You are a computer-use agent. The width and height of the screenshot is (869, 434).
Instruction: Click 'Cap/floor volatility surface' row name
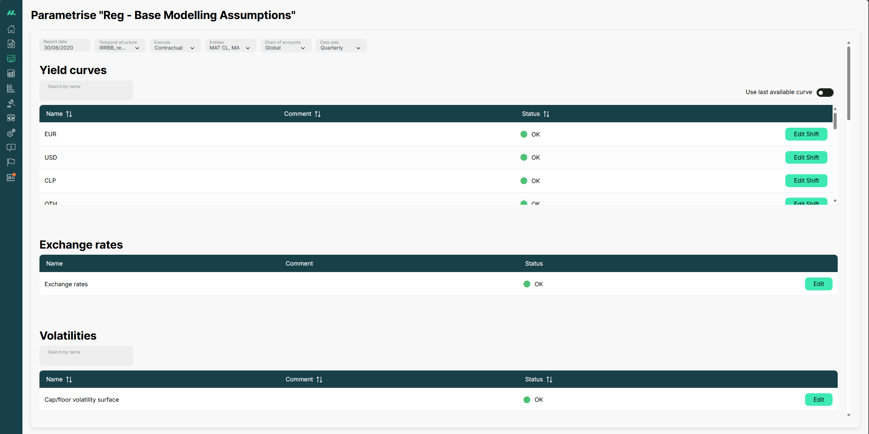tap(82, 400)
